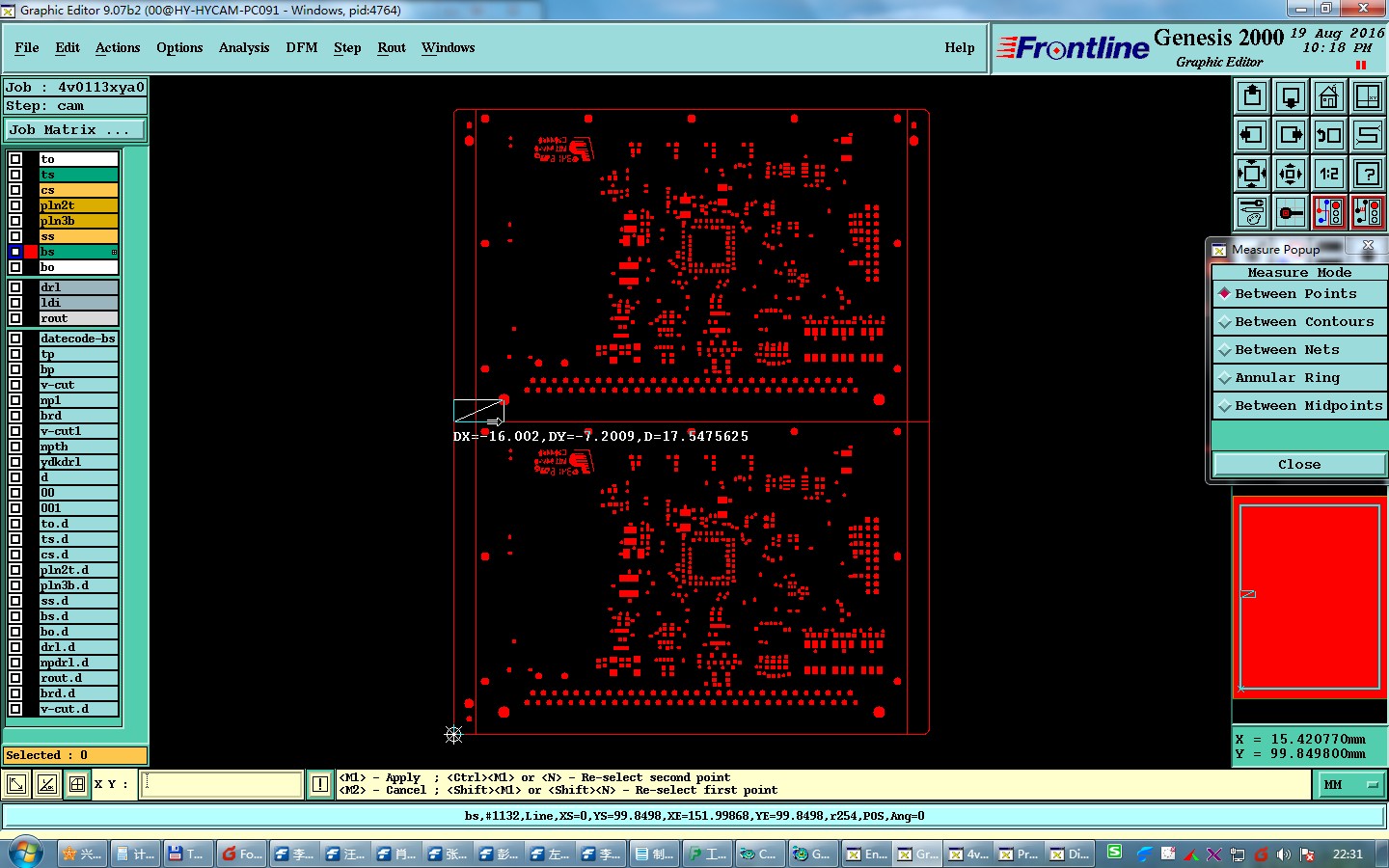Viewport: 1389px width, 868px height.
Task: Click the volume speaker tray icon
Action: click(x=1283, y=854)
